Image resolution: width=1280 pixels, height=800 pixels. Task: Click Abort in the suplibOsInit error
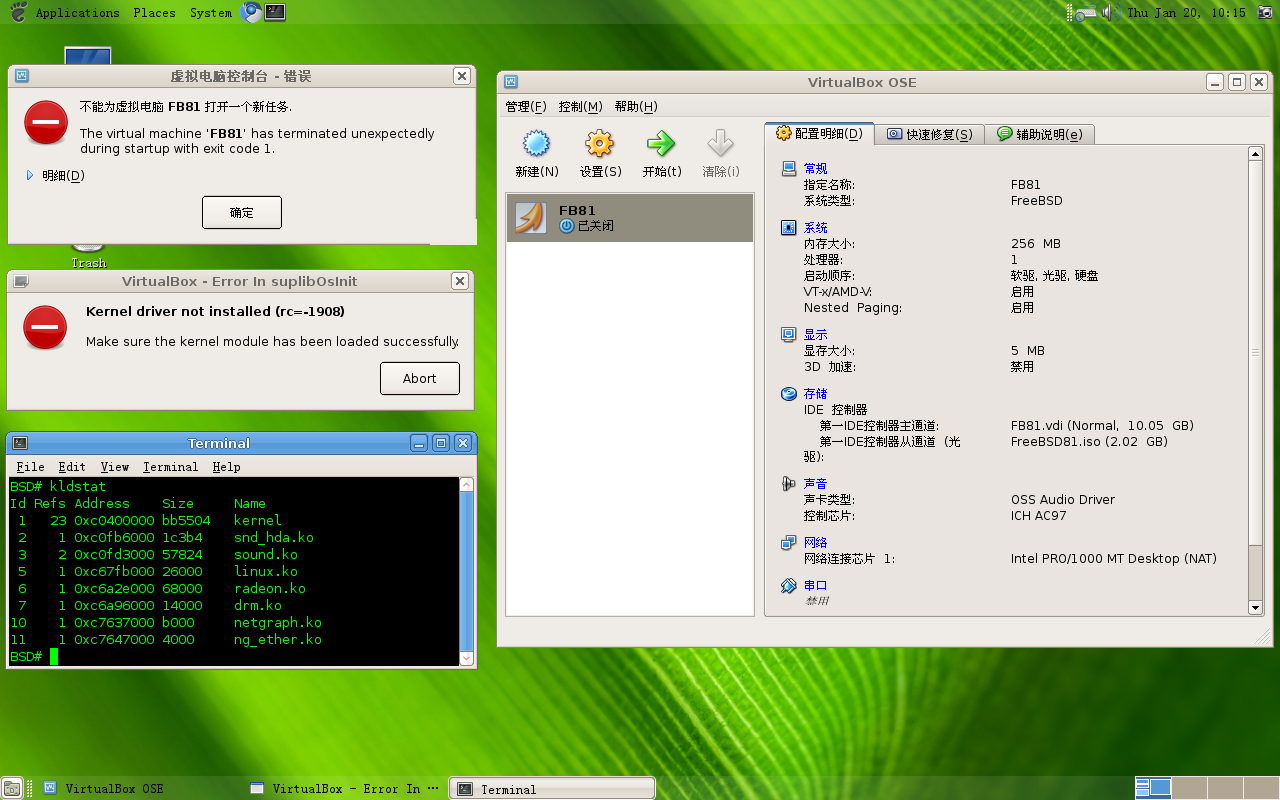tap(420, 379)
